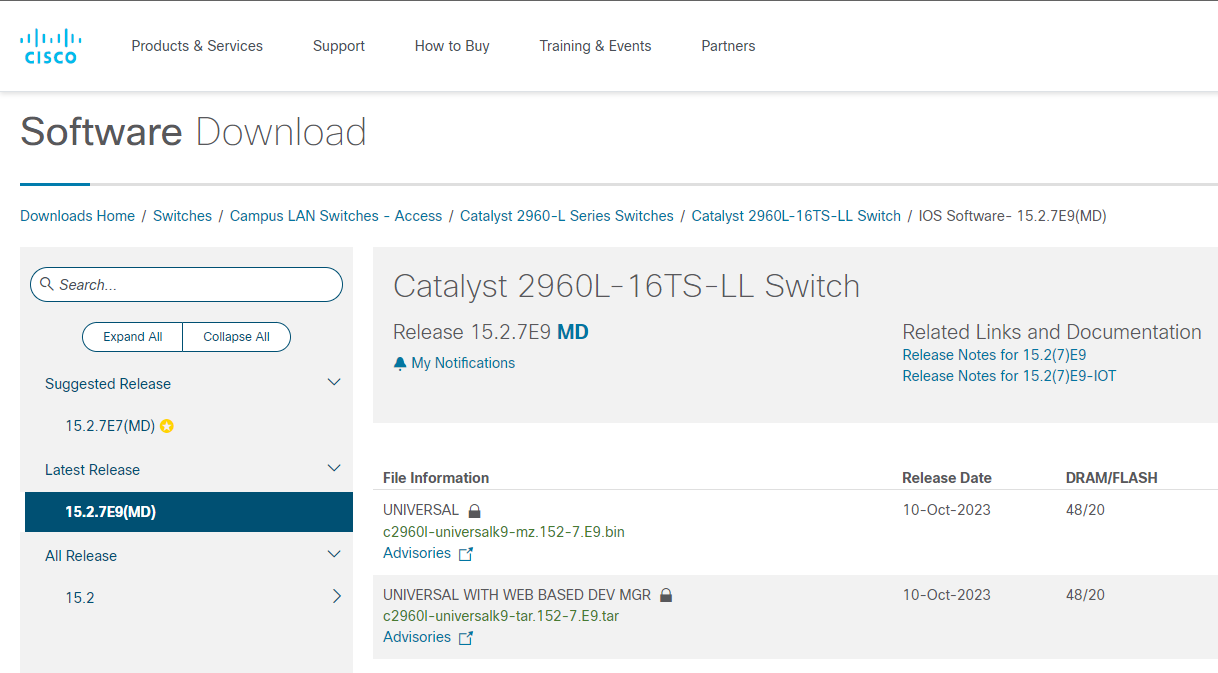Select the 15.2 item under All Release
Viewport: 1218px width, 673px height.
(x=80, y=598)
